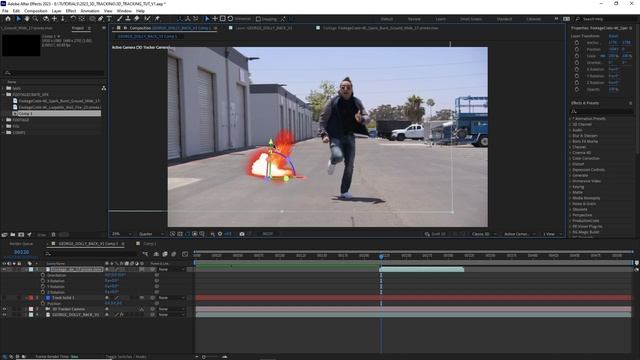Click the Project panel menu icon
The height and width of the screenshot is (360, 640).
[89, 28]
